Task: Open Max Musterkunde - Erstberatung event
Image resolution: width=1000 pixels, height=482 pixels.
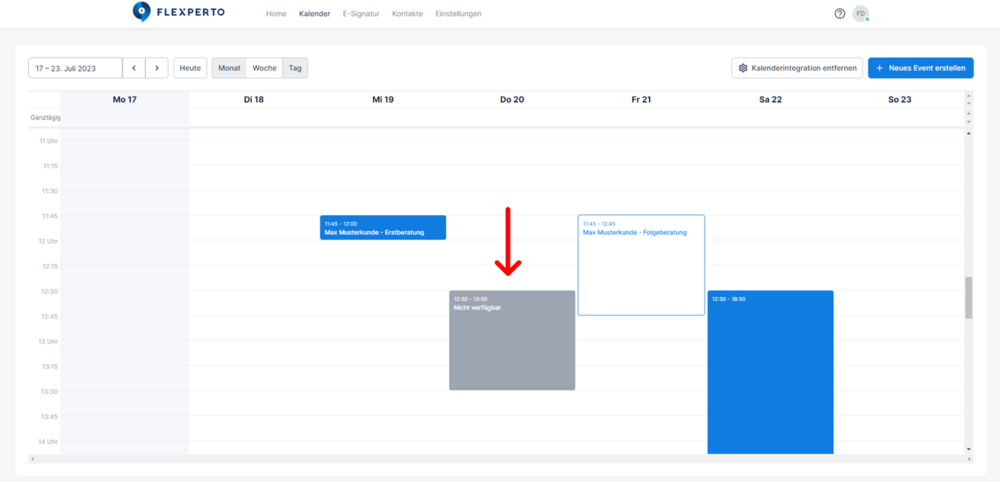Action: point(383,228)
